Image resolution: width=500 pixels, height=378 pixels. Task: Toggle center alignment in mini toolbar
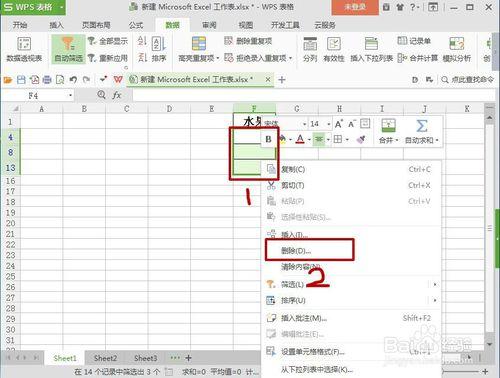pos(319,139)
